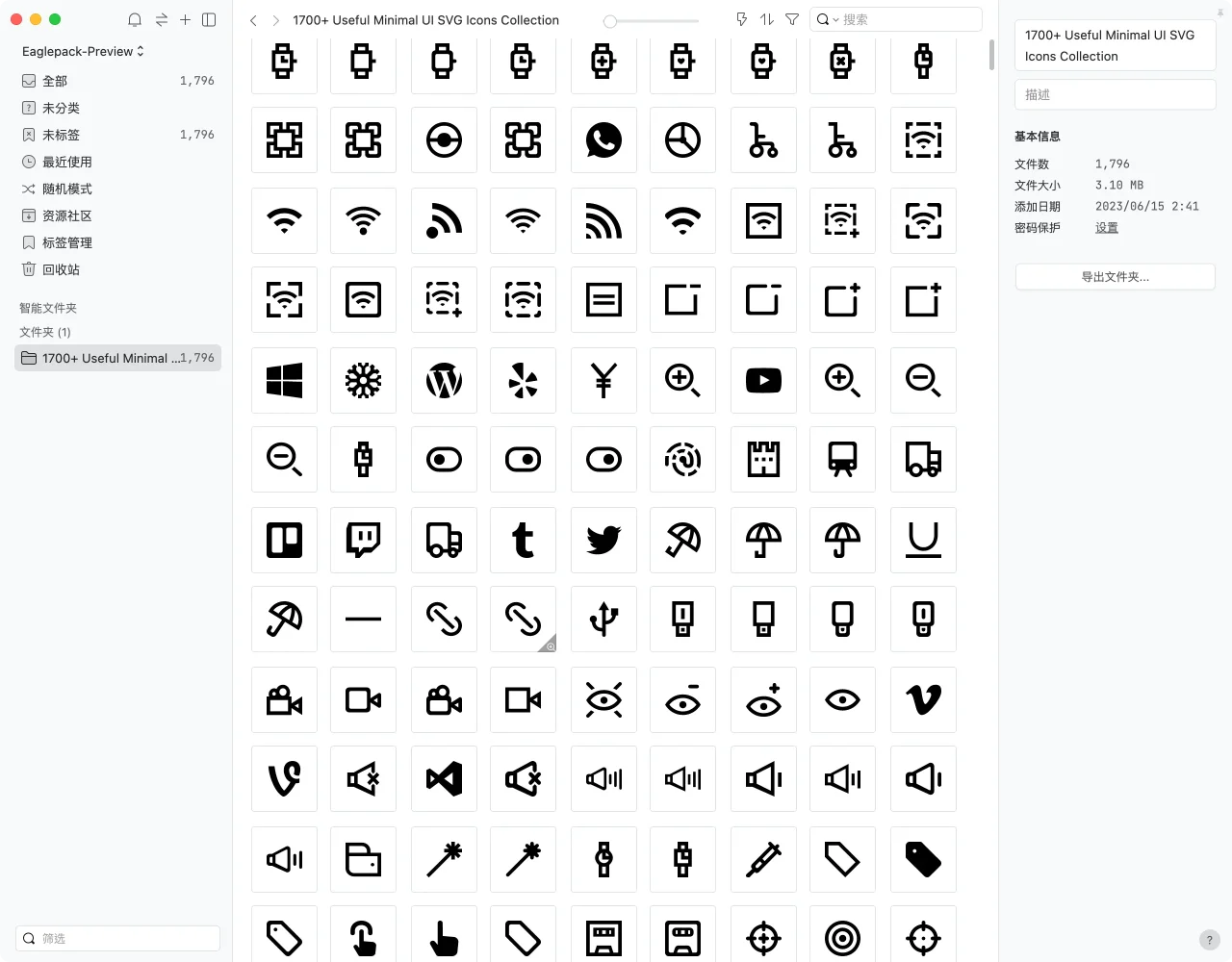Toggle the sidebar layout icon
The width and height of the screenshot is (1232, 962).
tap(209, 19)
